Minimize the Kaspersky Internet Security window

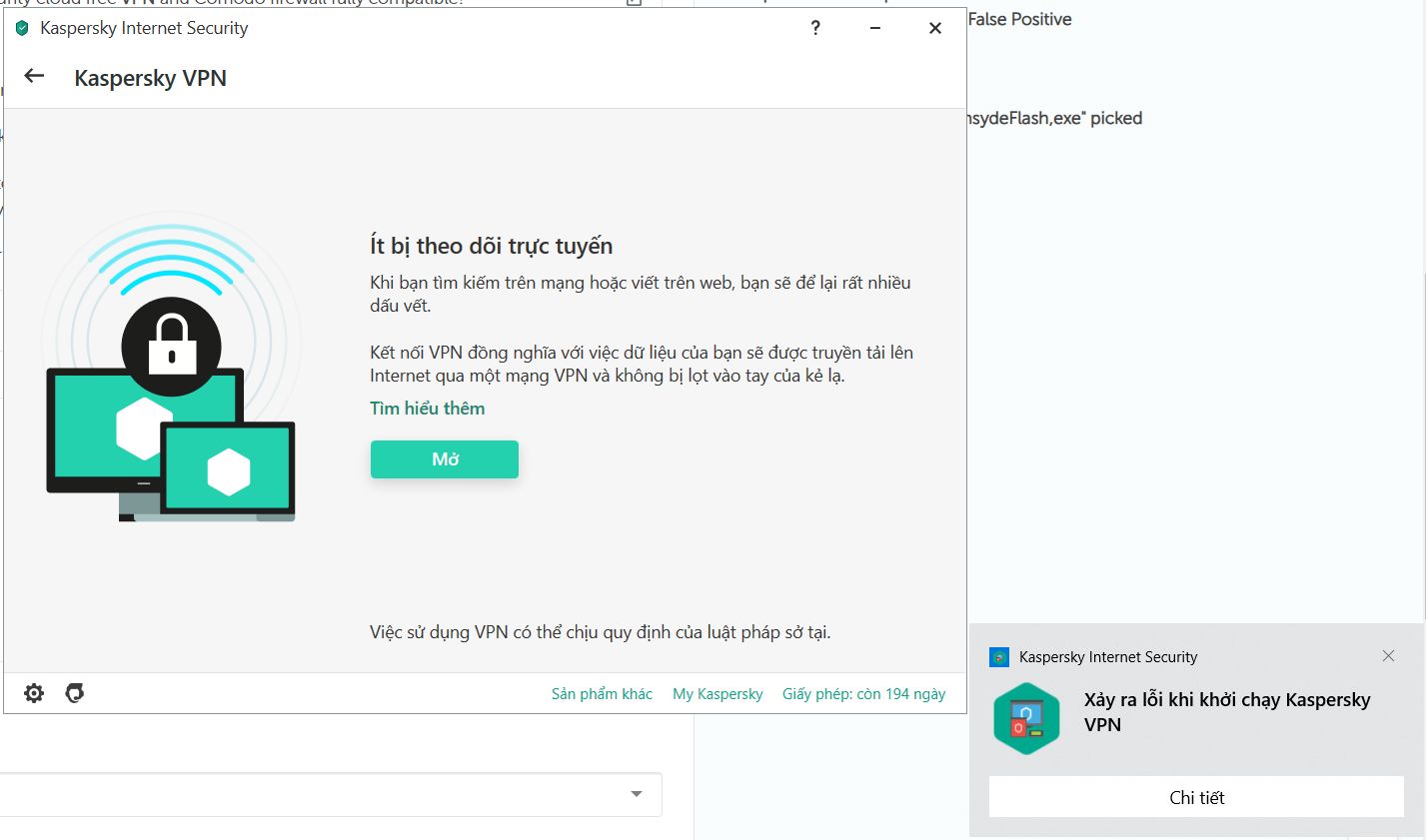coord(875,28)
